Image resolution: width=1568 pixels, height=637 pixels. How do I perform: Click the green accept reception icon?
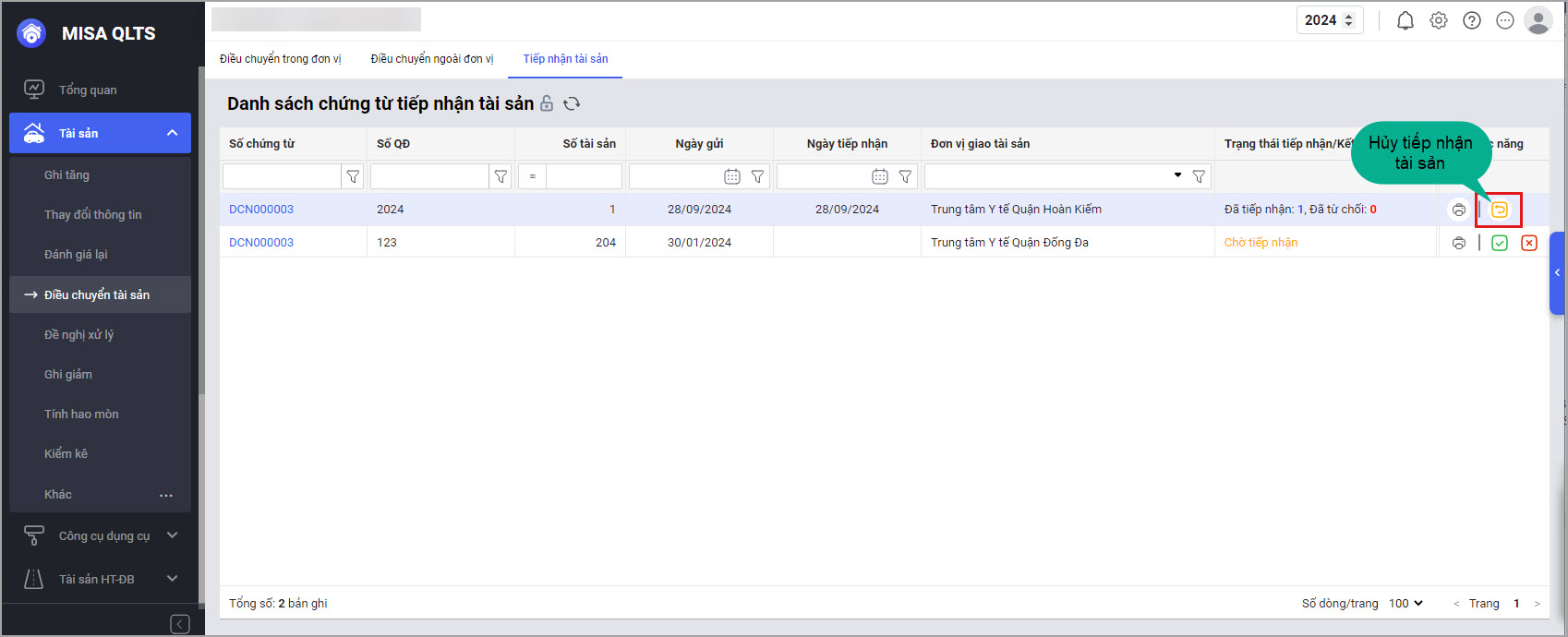1500,243
